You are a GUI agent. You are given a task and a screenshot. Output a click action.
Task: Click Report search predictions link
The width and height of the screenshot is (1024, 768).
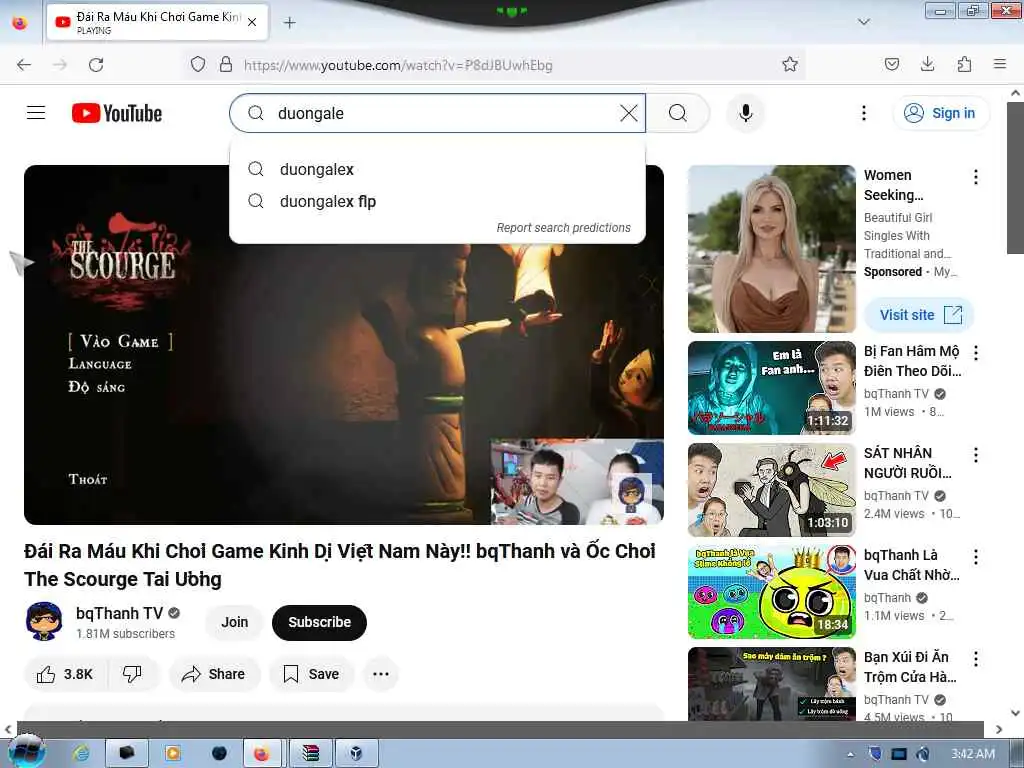pos(563,227)
